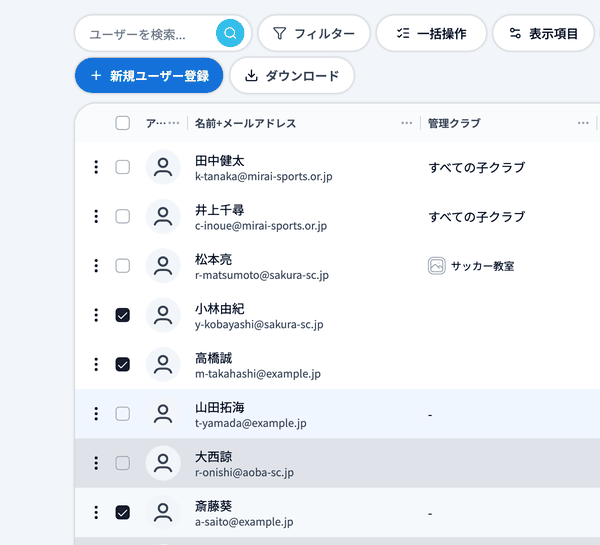Click the 名前+メールアドレス column header
The image size is (600, 545).
click(x=245, y=123)
